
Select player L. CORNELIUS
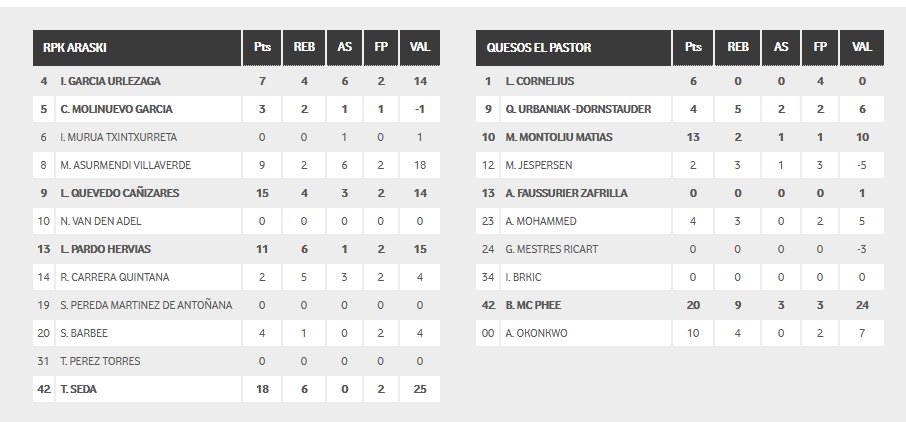[540, 82]
